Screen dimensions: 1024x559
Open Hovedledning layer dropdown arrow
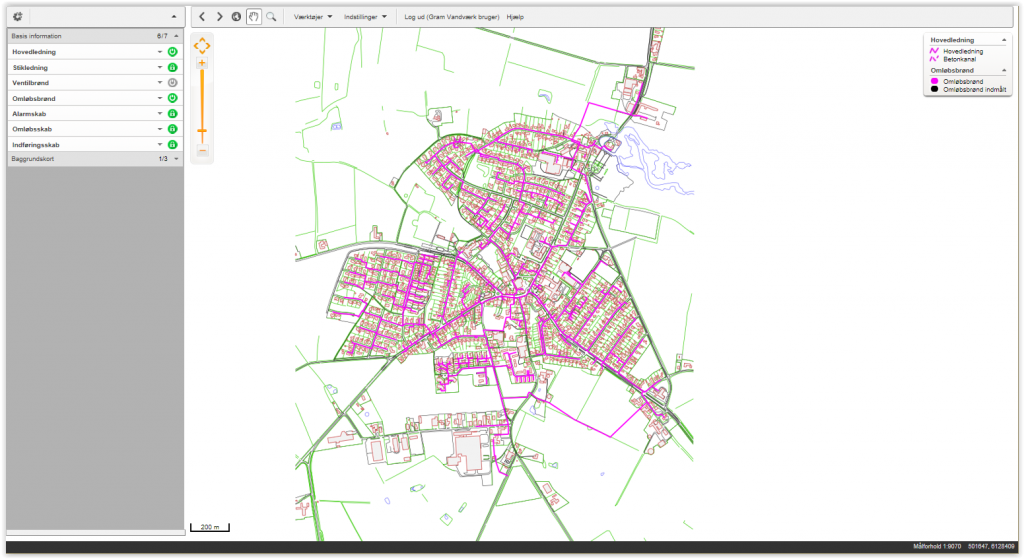[159, 52]
